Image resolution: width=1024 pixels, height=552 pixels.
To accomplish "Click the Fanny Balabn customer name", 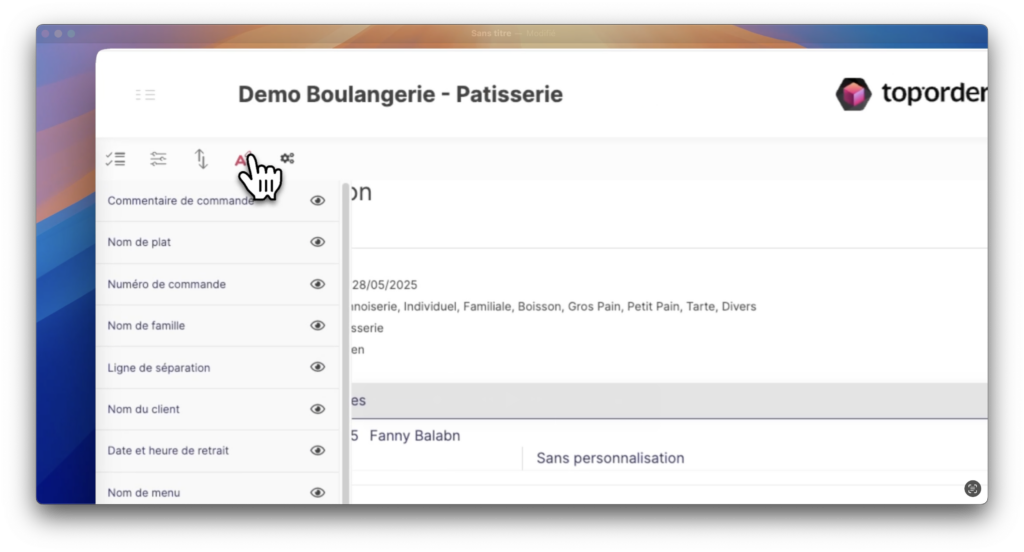I will pos(415,436).
